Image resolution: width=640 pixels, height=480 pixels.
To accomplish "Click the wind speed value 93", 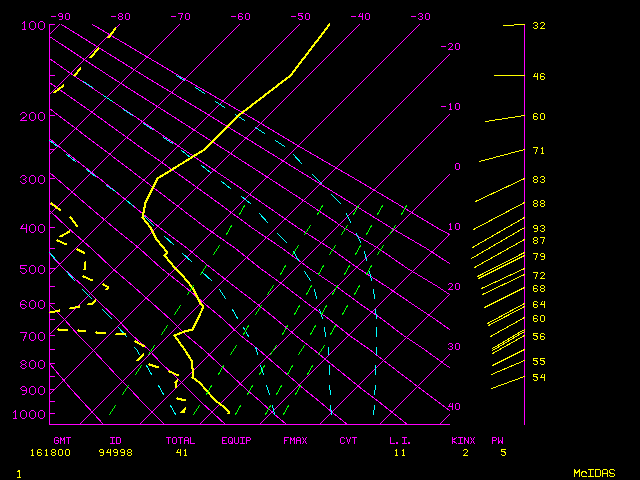I will pos(538,229).
